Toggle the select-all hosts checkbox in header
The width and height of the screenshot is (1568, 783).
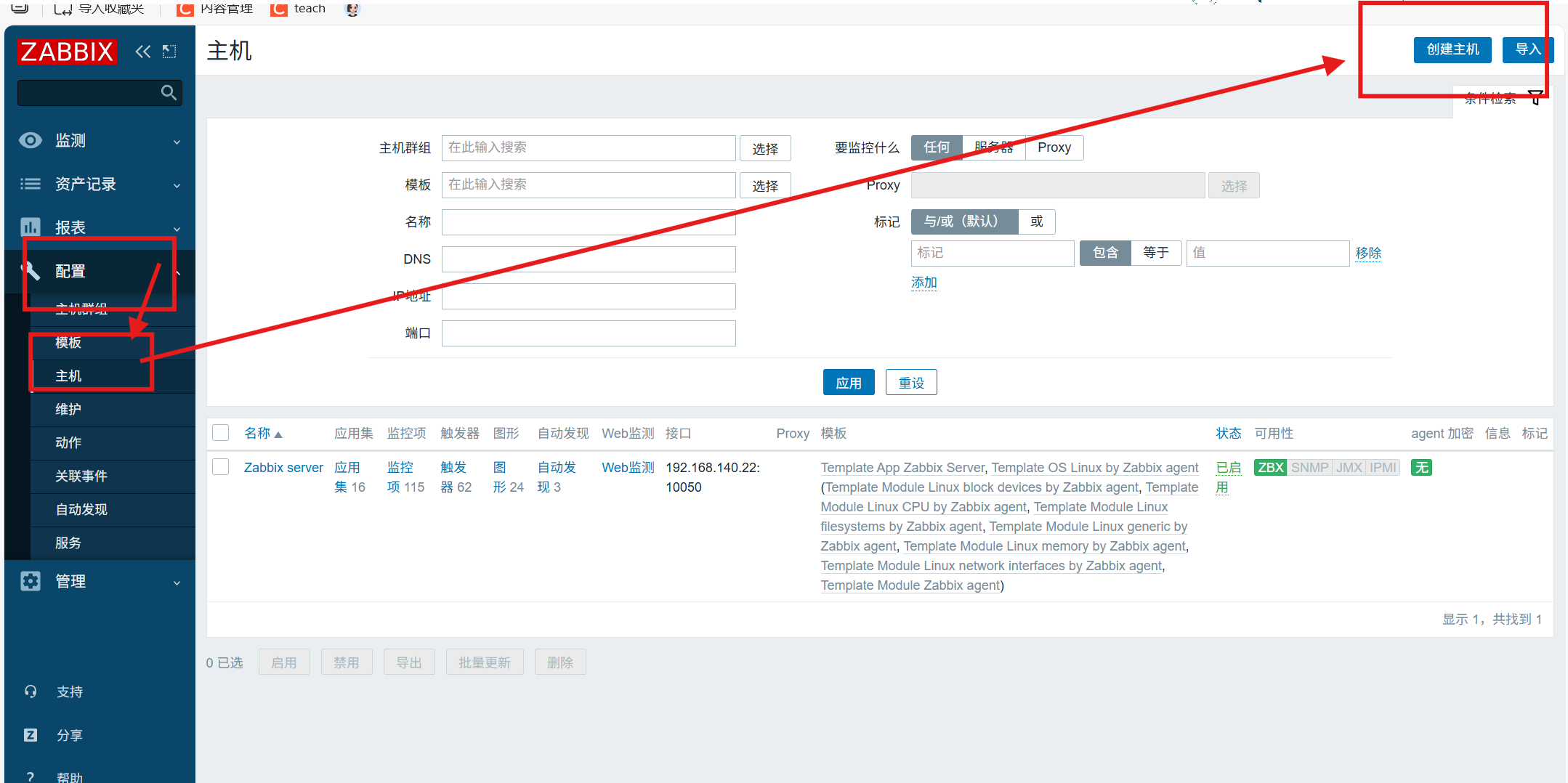221,433
